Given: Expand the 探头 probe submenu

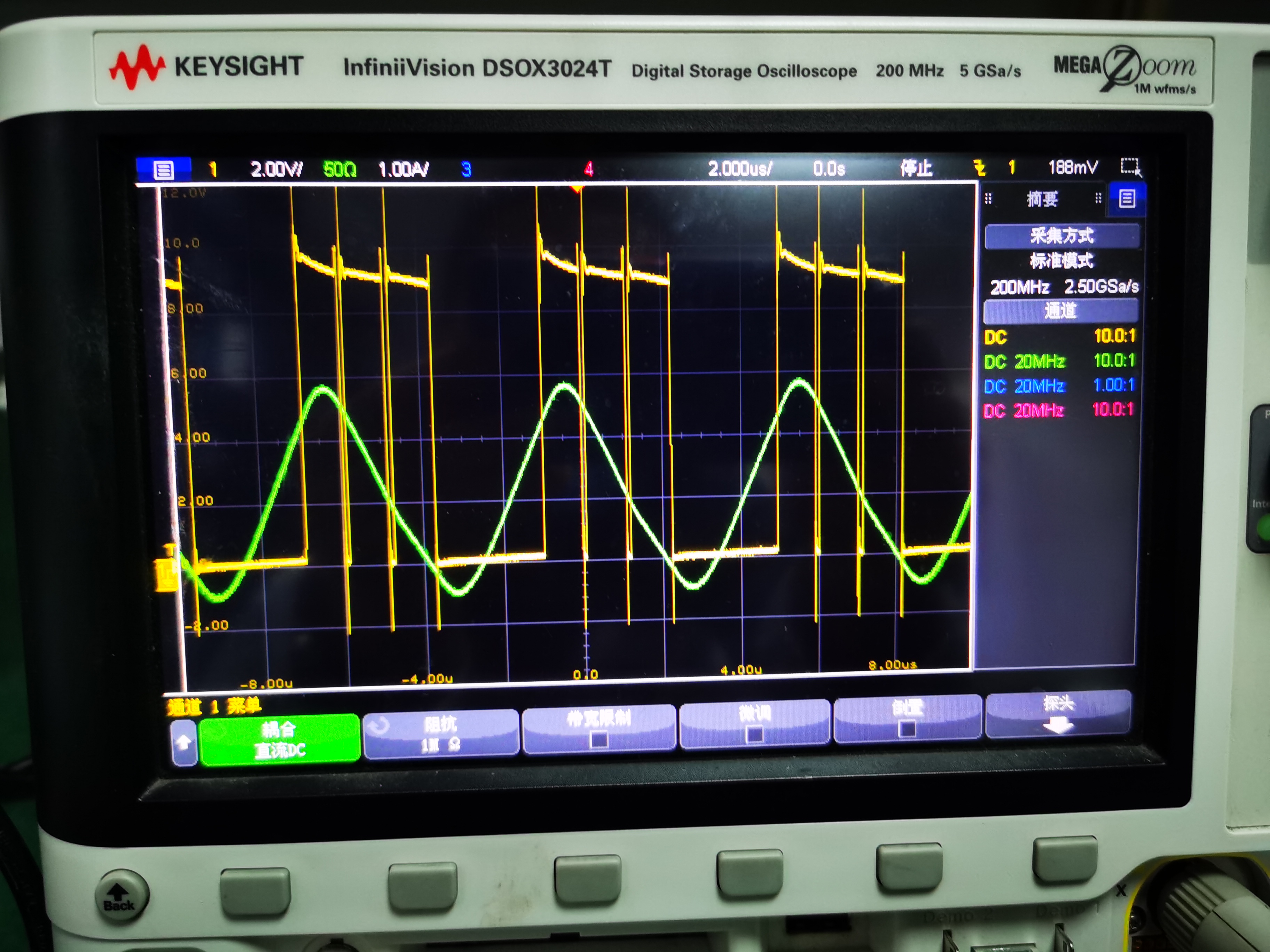Looking at the screenshot, I should pos(1058,715).
